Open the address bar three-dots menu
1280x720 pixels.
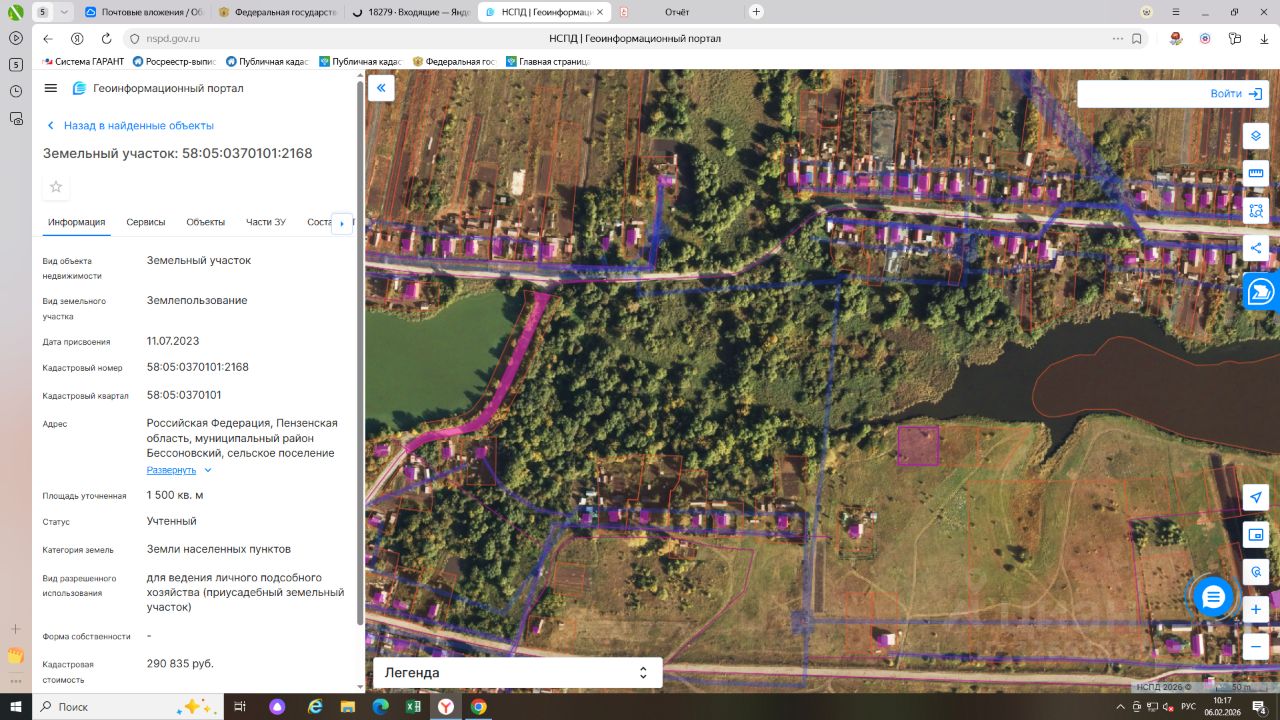1118,39
